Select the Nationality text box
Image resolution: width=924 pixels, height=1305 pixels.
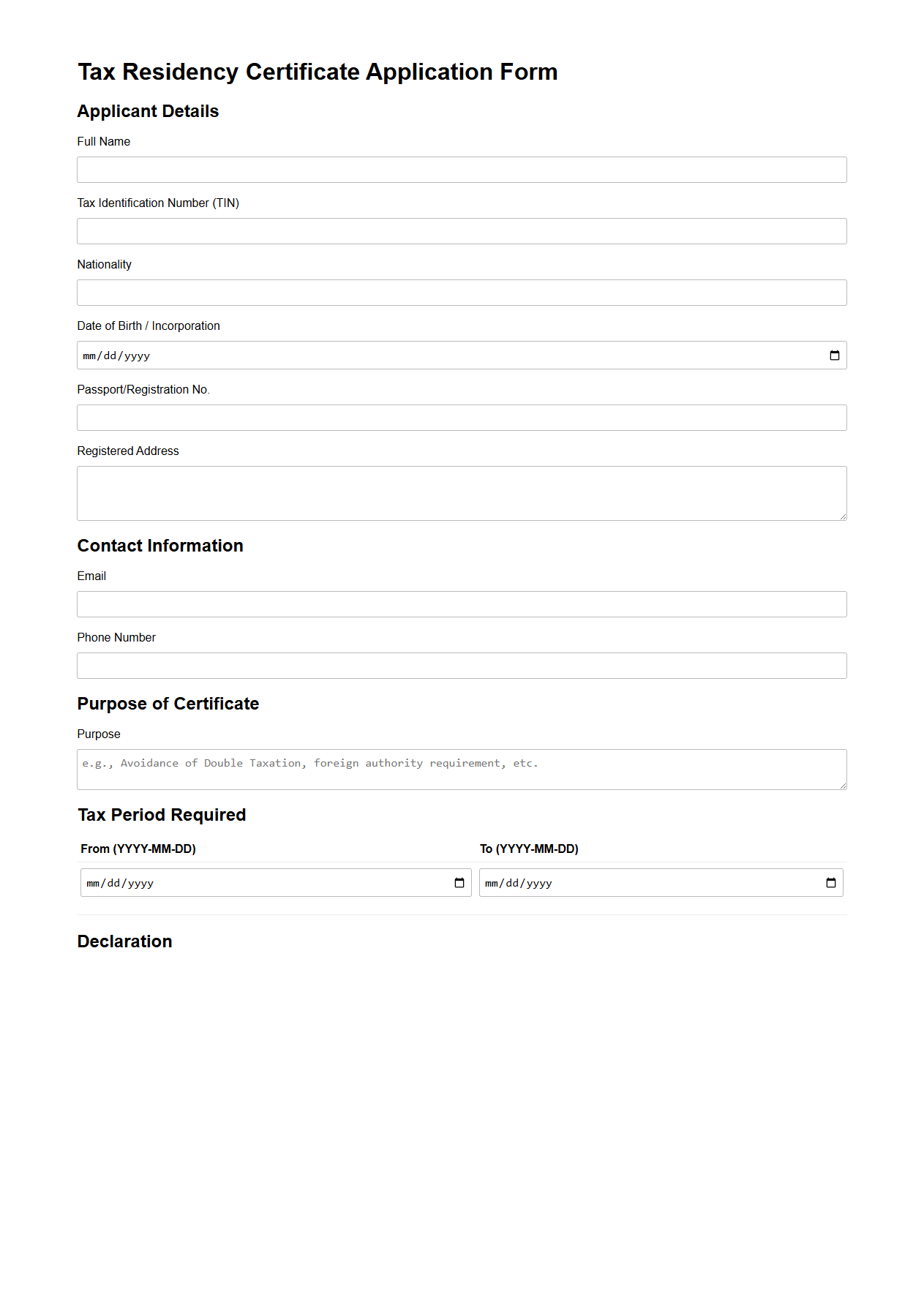[x=462, y=293]
